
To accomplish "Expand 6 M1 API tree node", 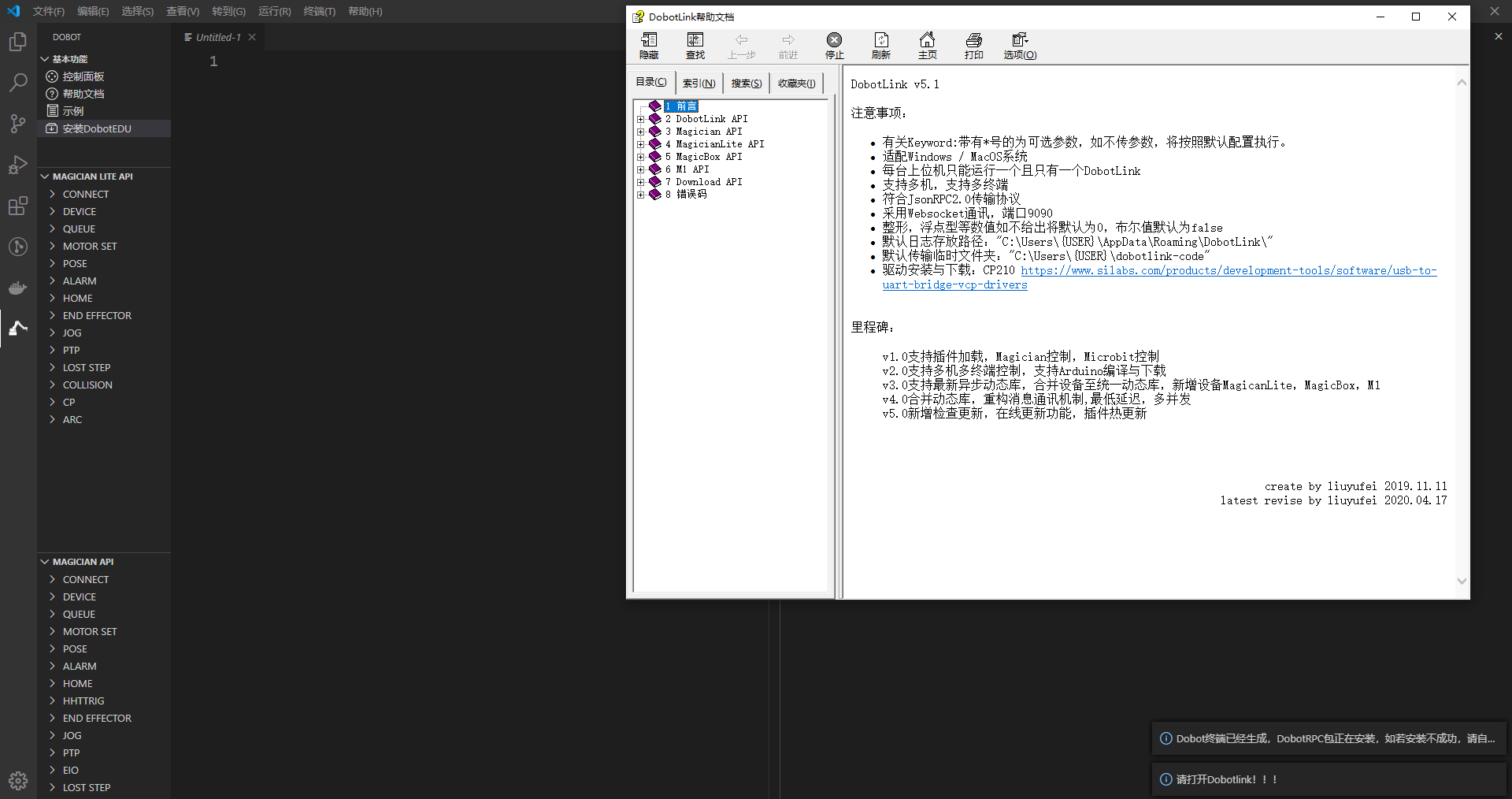I will pyautogui.click(x=641, y=169).
